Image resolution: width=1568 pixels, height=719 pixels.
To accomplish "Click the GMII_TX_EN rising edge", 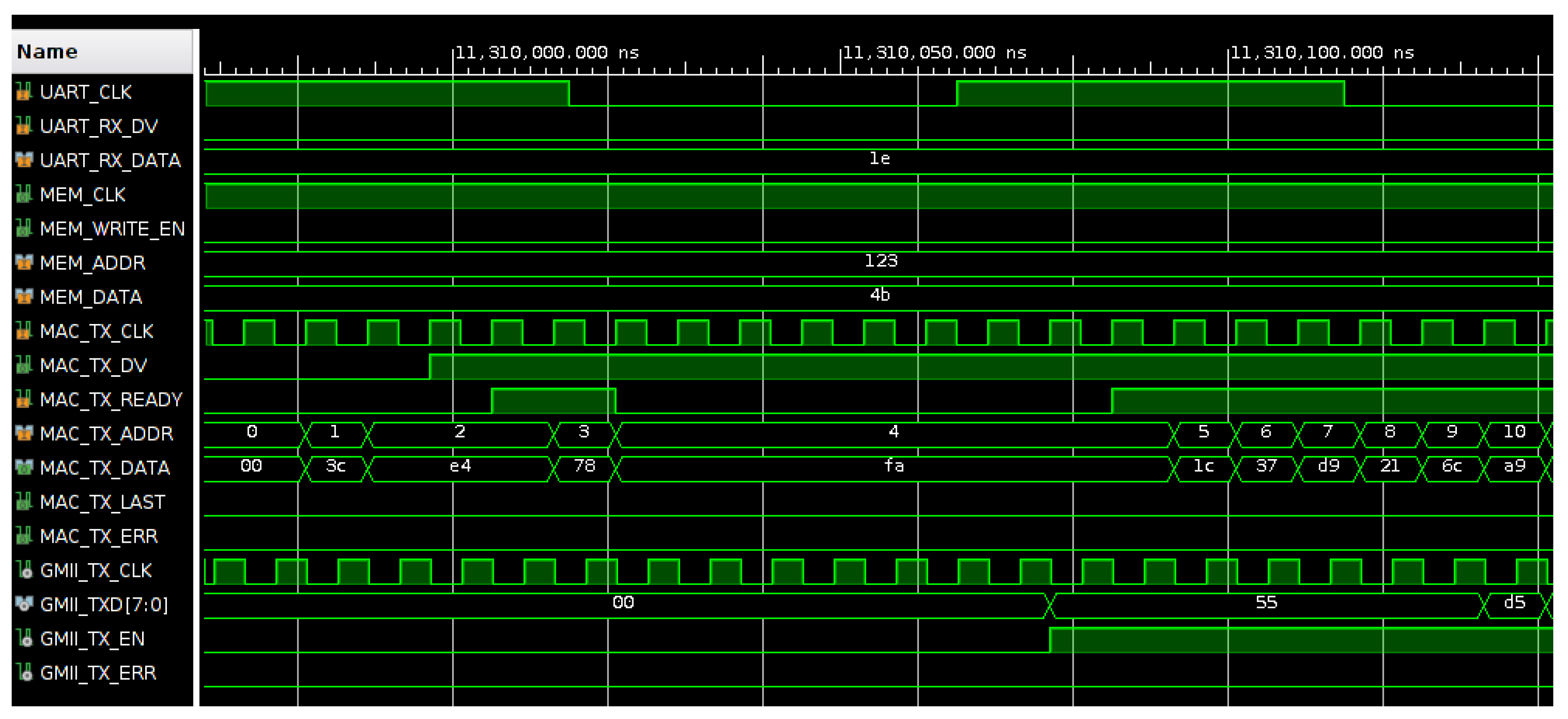I will tap(1050, 640).
